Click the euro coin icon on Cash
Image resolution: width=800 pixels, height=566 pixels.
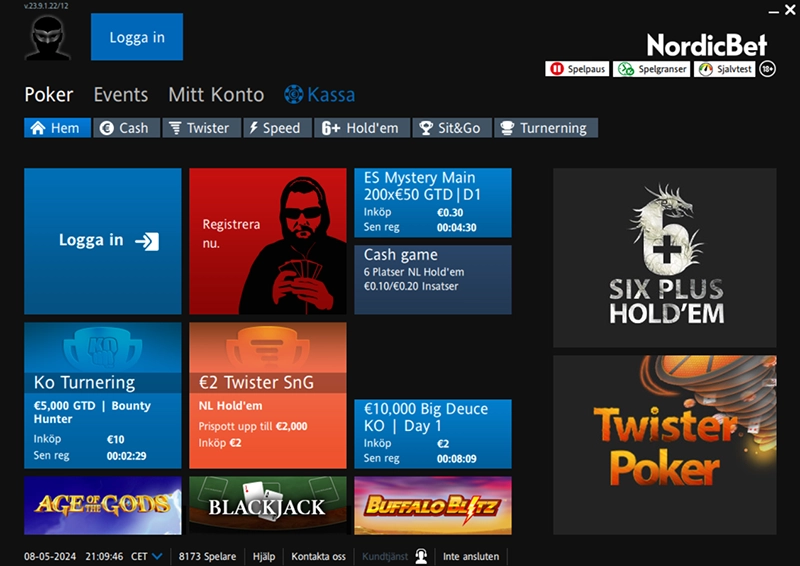tap(107, 128)
